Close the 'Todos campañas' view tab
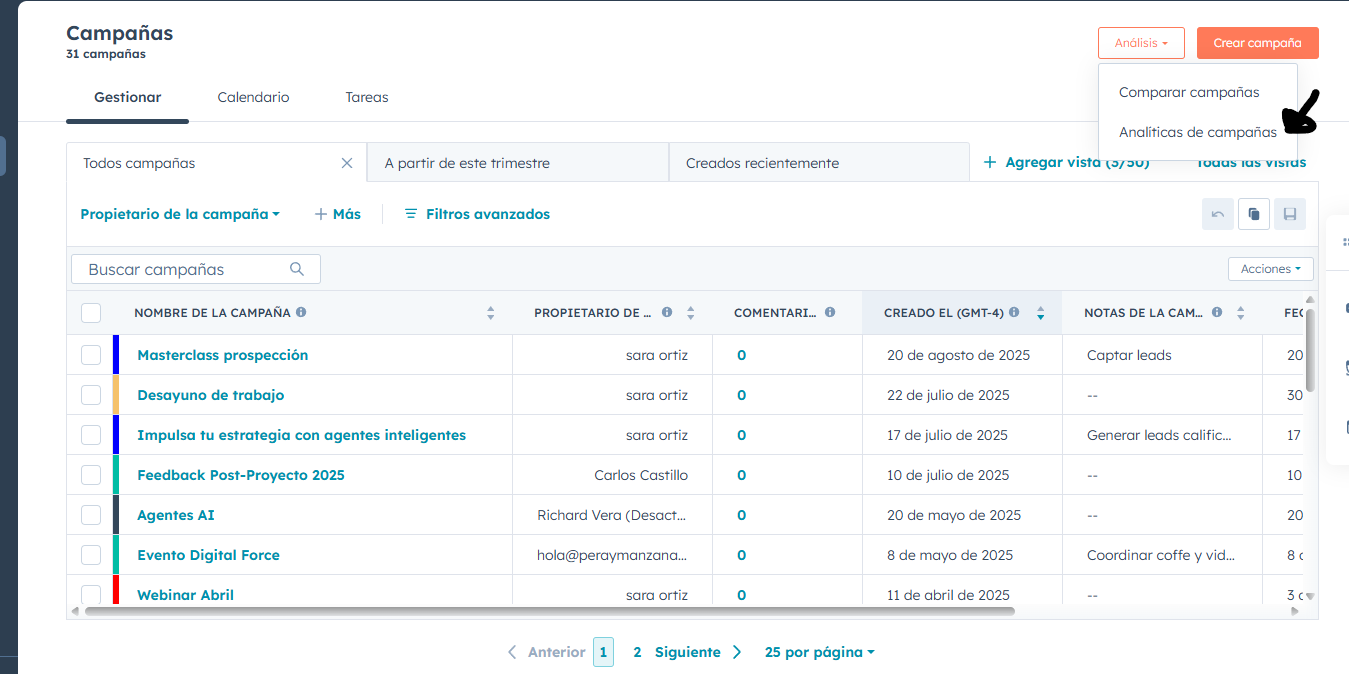Image resolution: width=1349 pixels, height=674 pixels. [347, 163]
